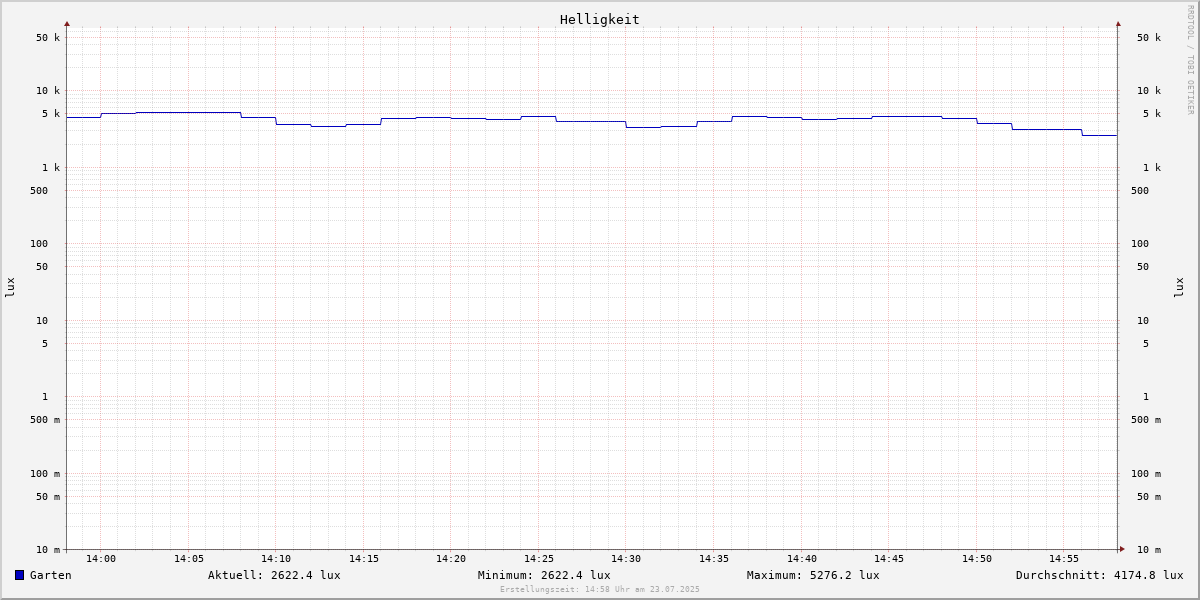1200x600 pixels.
Task: Select the Garten legend label
Action: click(51, 575)
